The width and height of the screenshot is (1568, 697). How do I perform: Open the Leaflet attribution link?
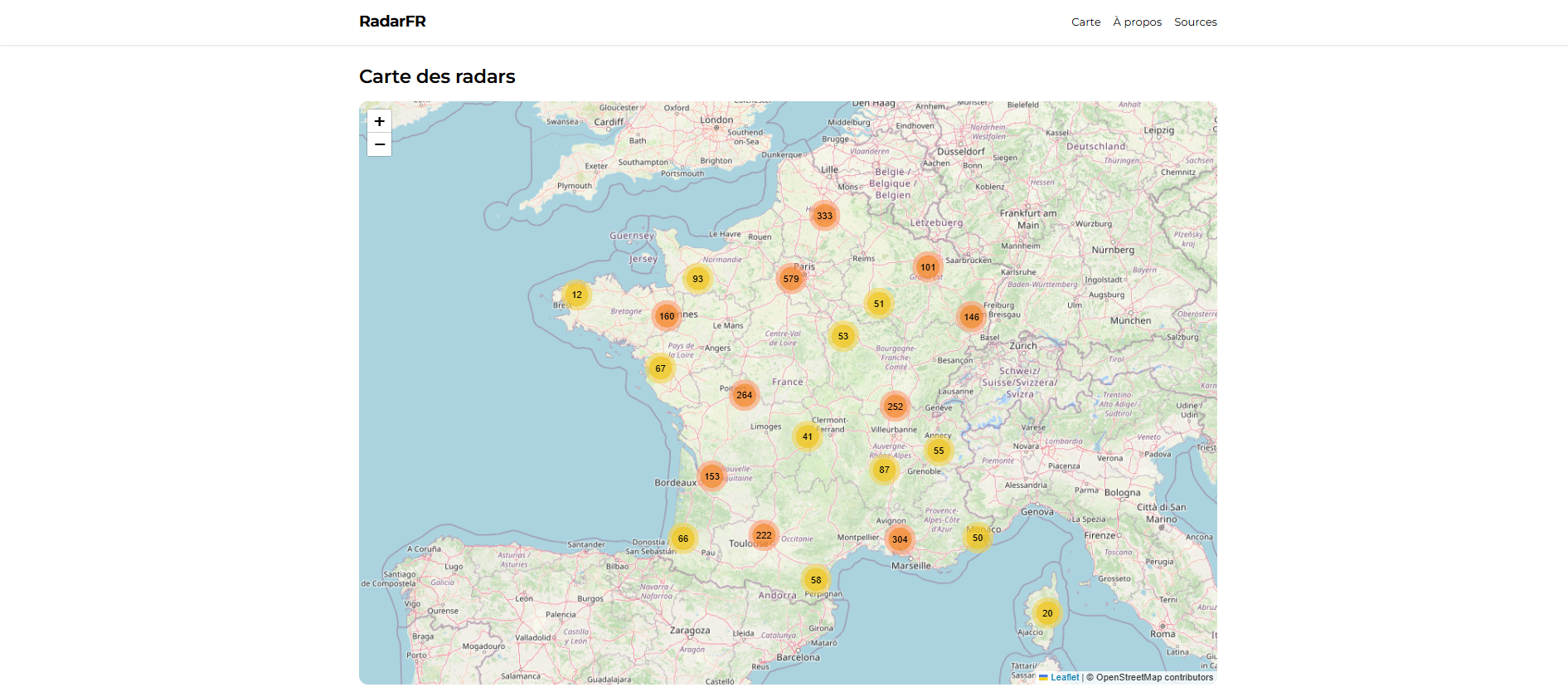pyautogui.click(x=1059, y=677)
